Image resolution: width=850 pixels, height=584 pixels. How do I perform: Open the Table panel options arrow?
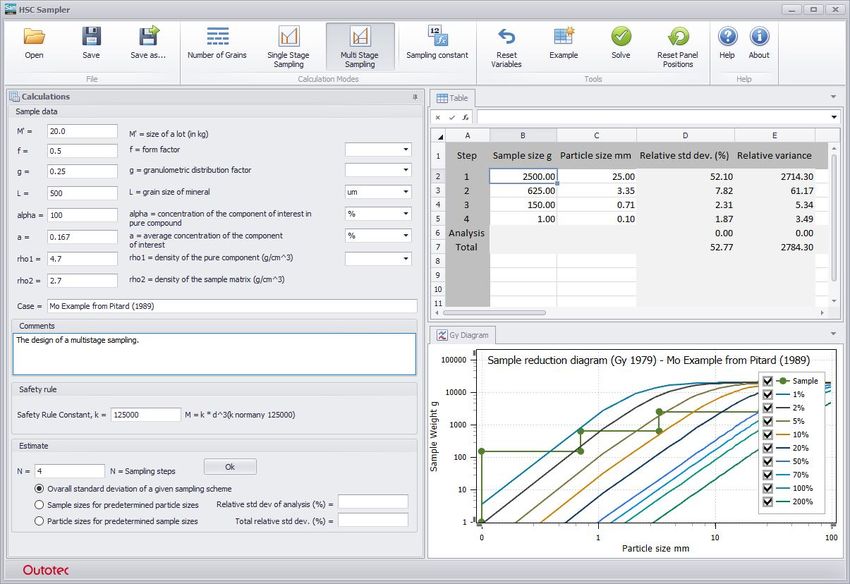(833, 97)
